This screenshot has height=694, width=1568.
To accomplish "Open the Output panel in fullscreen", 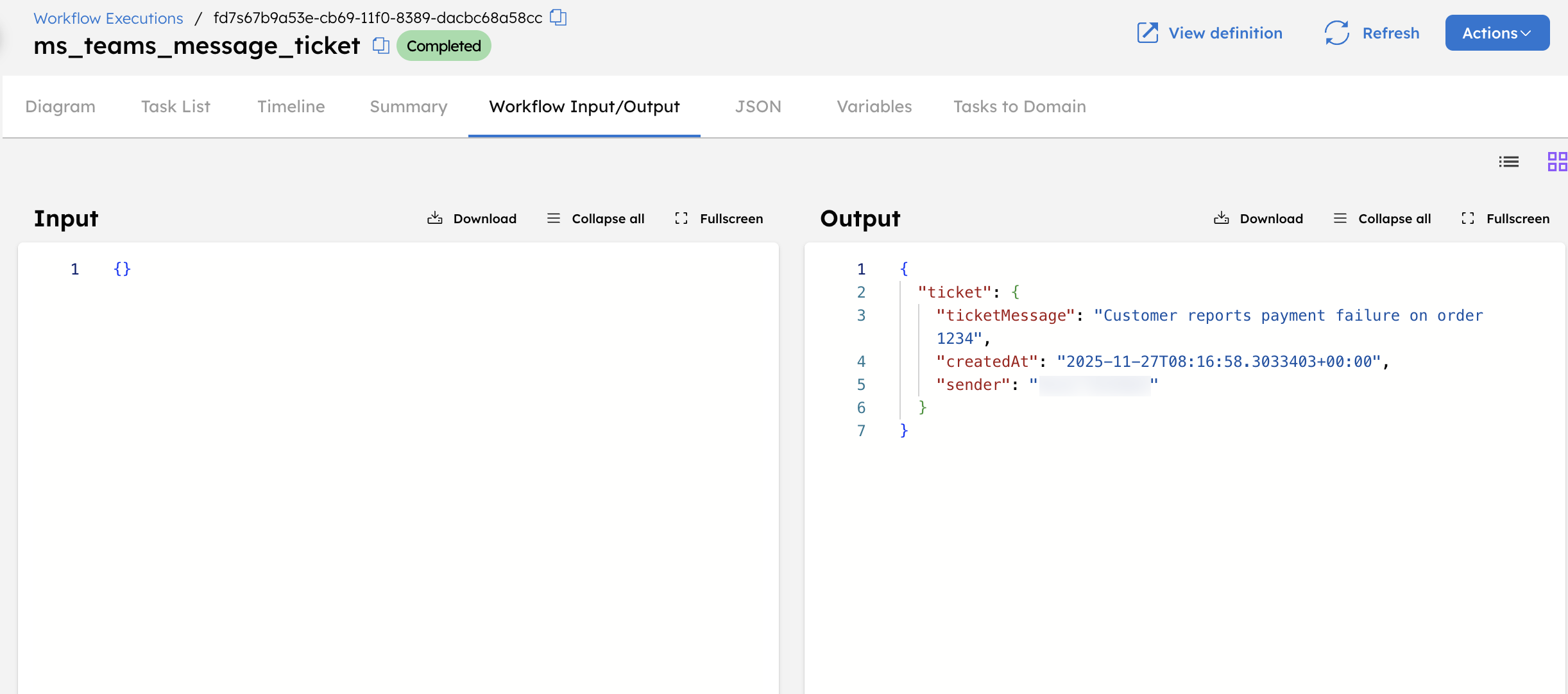I will click(x=1506, y=218).
